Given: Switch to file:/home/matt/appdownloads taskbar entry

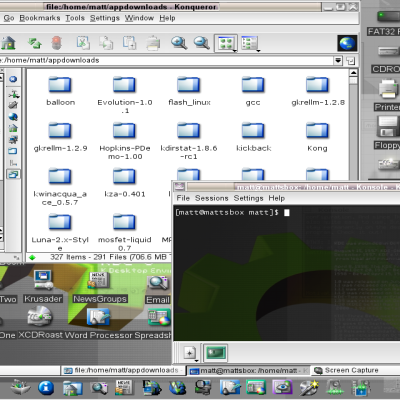Looking at the screenshot, I should click(x=122, y=370).
